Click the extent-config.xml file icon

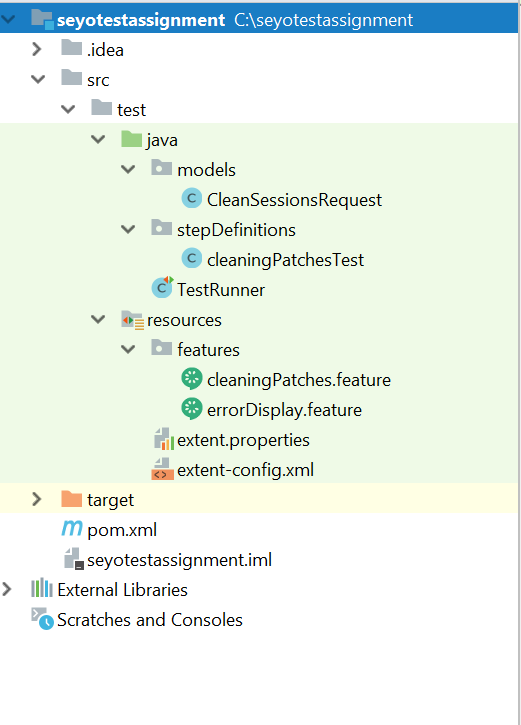162,469
